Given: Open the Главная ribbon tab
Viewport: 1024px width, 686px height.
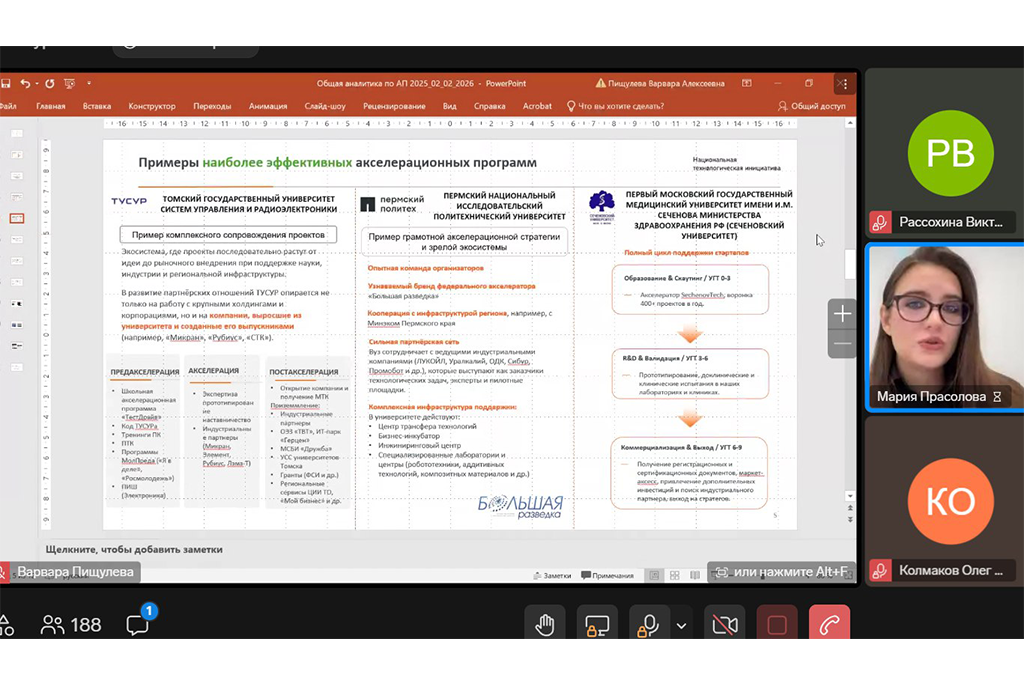Looking at the screenshot, I should point(51,106).
